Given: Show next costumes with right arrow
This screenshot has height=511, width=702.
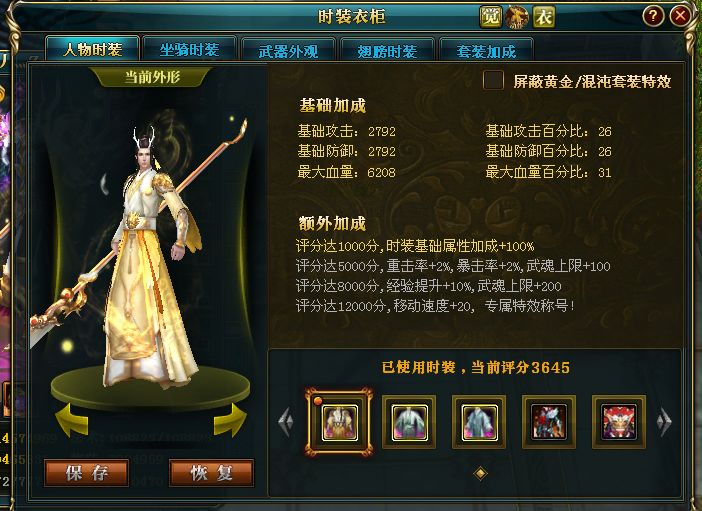Looking at the screenshot, I should click(x=664, y=421).
